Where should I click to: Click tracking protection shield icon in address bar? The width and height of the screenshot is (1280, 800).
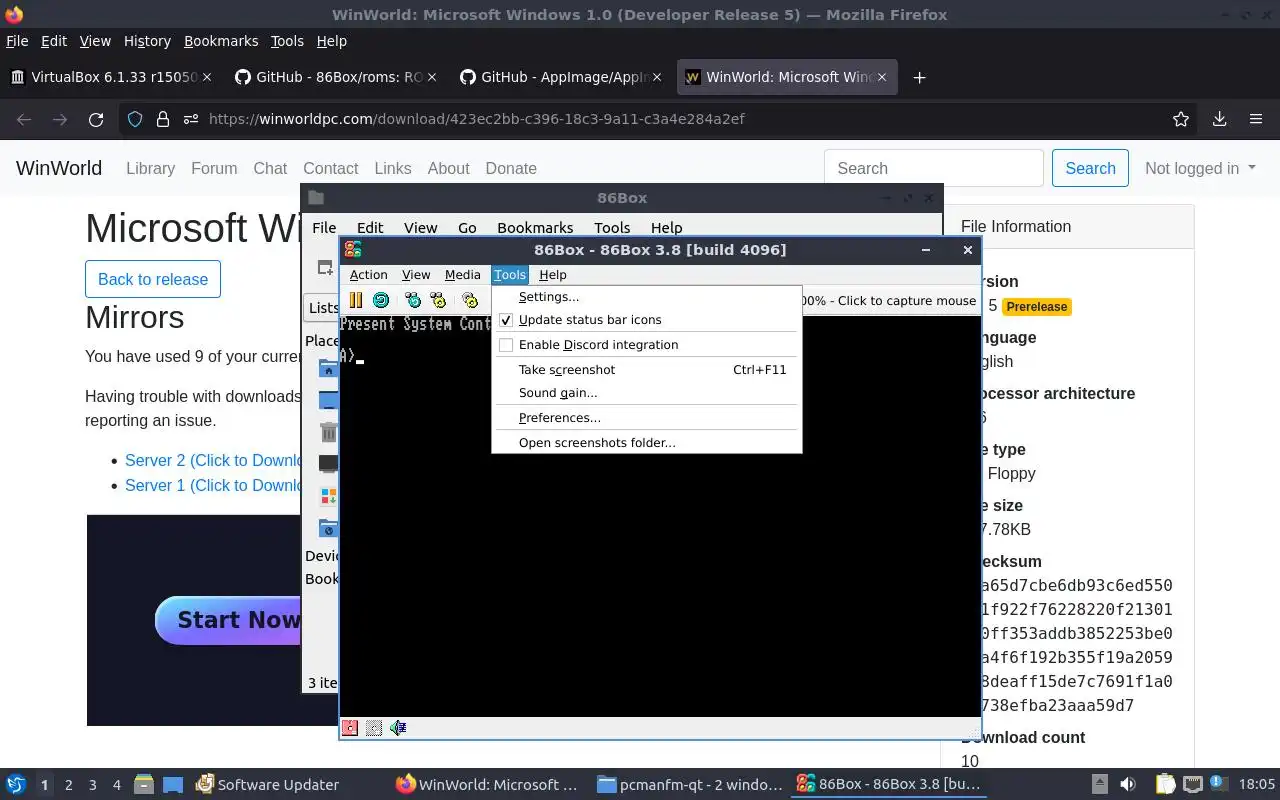[135, 119]
